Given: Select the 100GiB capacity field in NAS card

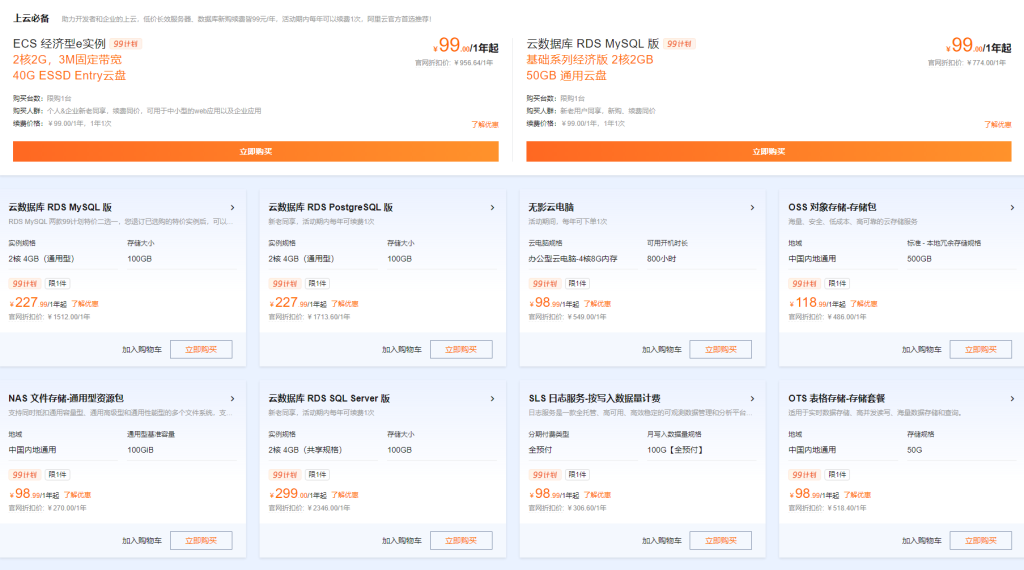Looking at the screenshot, I should (x=182, y=451).
